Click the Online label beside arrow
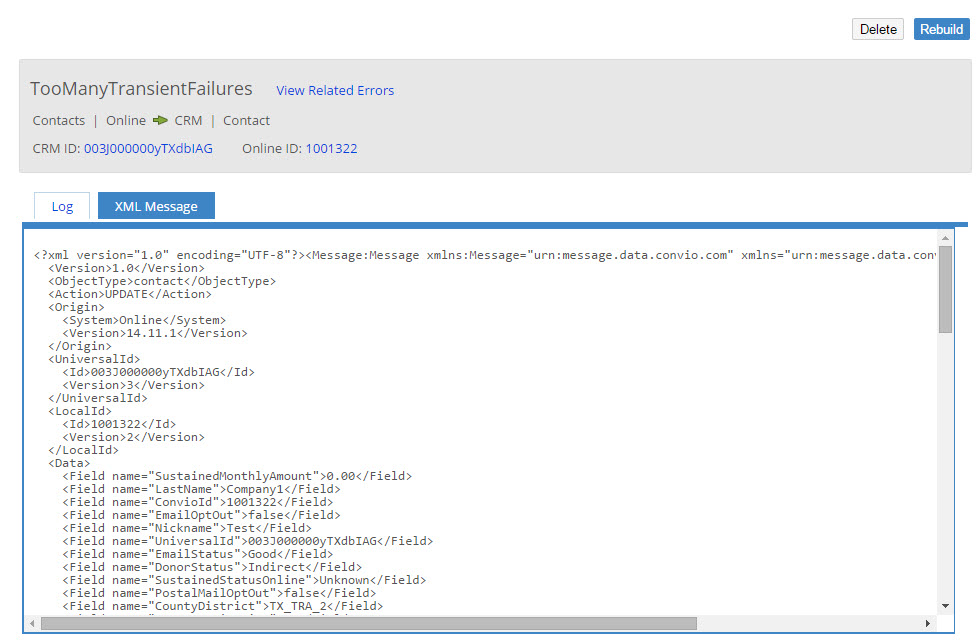 point(126,121)
